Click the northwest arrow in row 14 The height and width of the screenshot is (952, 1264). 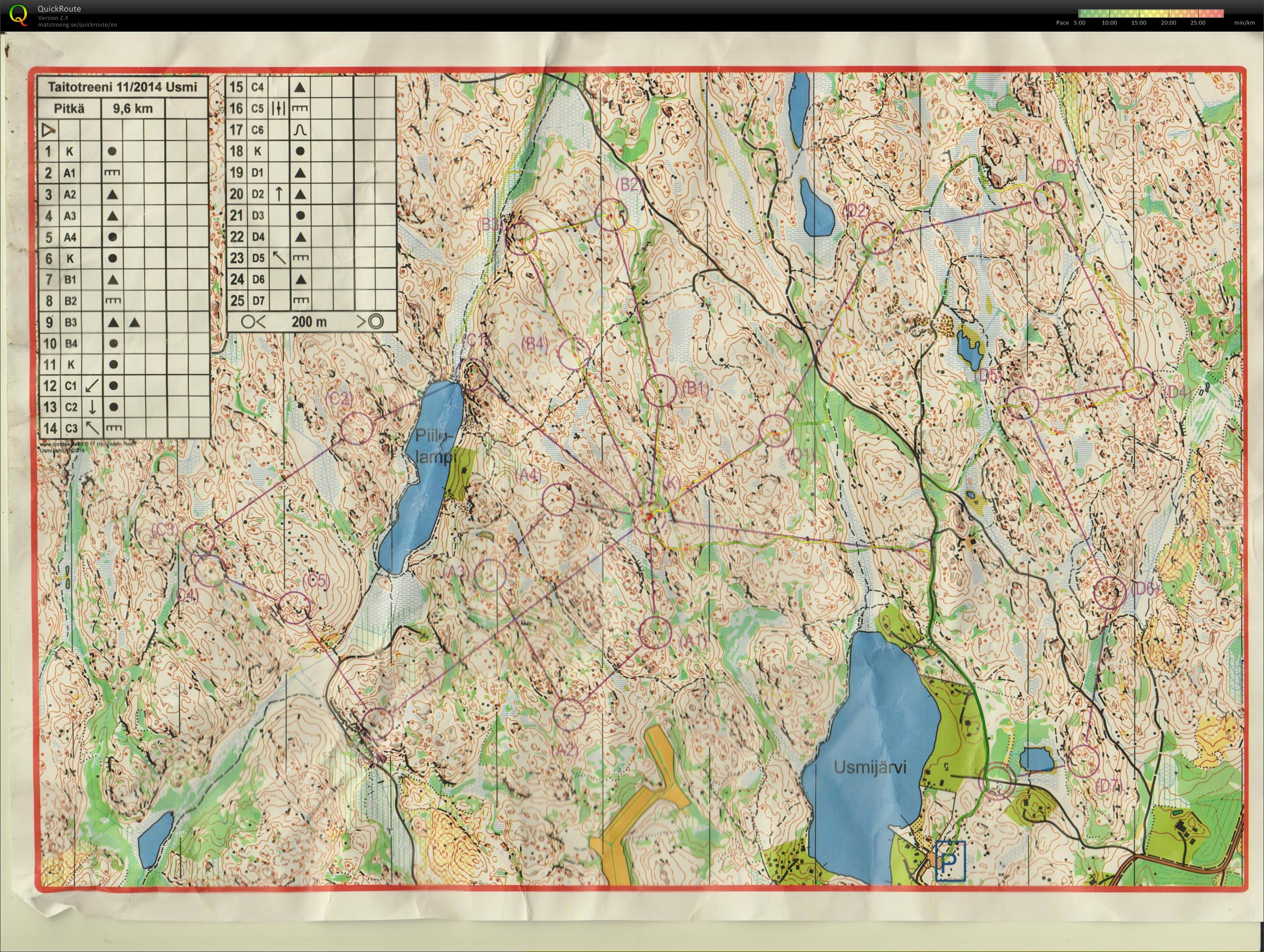click(x=91, y=428)
